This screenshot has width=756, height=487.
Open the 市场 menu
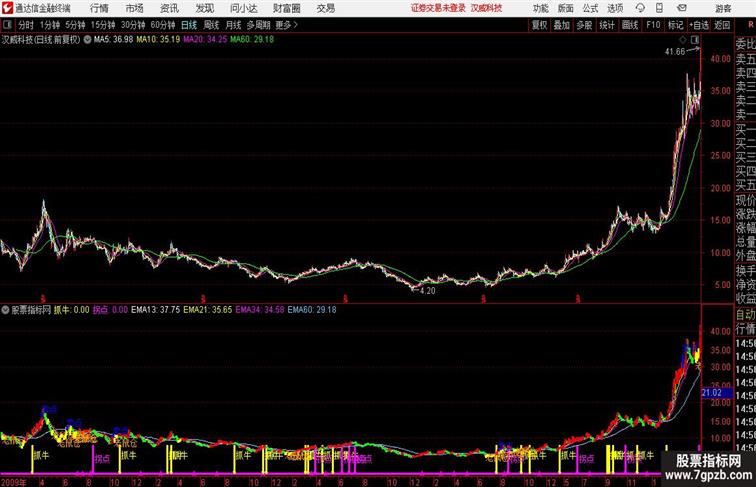134,8
